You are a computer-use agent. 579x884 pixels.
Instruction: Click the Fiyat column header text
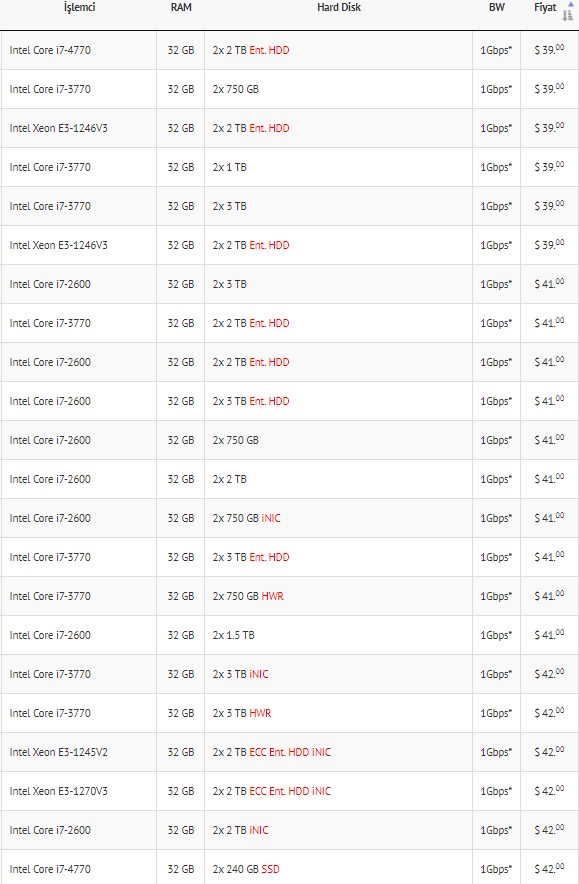[545, 8]
